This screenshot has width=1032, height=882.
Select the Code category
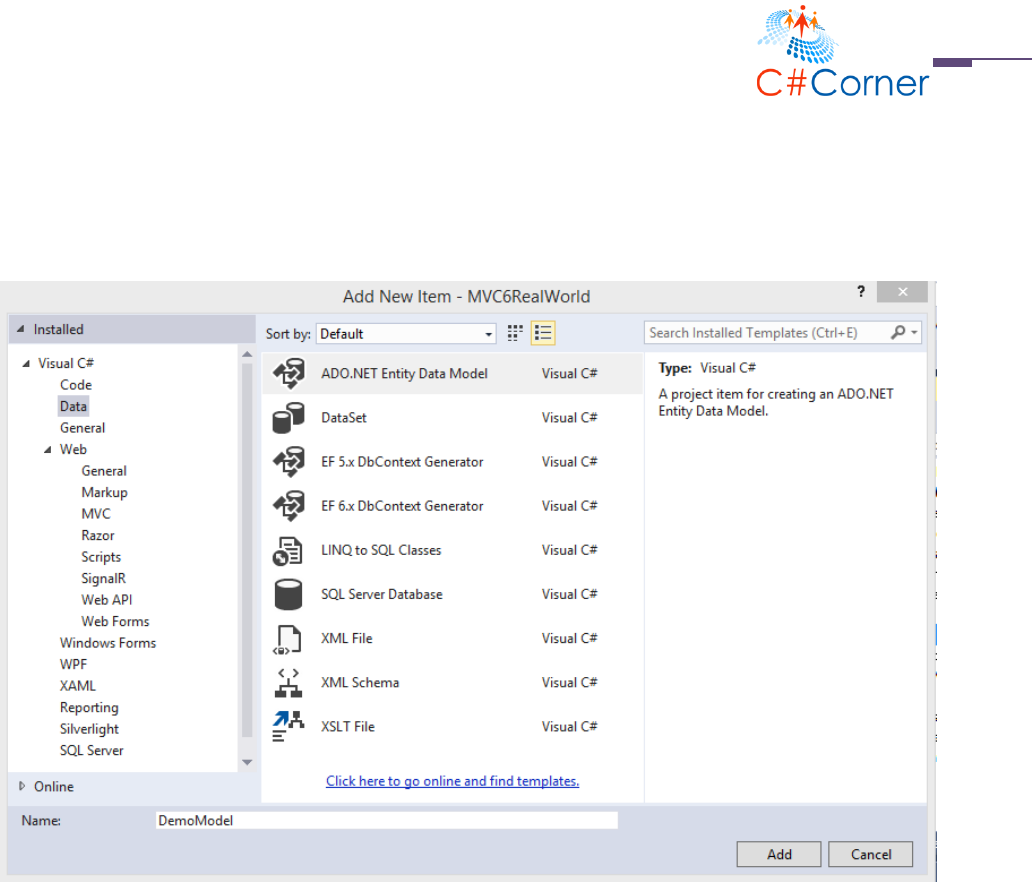tap(76, 384)
